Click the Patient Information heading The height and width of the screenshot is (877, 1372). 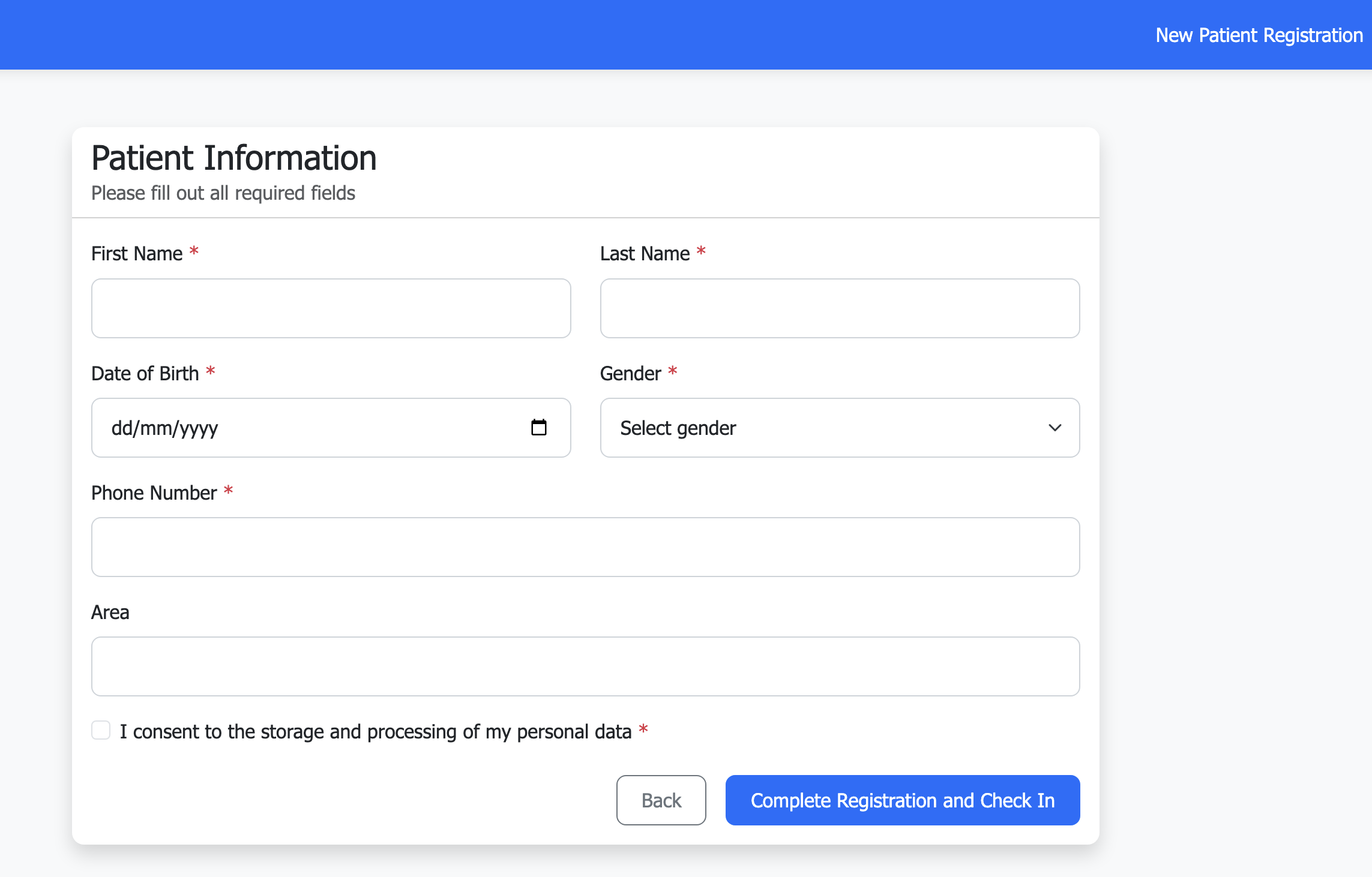(234, 158)
